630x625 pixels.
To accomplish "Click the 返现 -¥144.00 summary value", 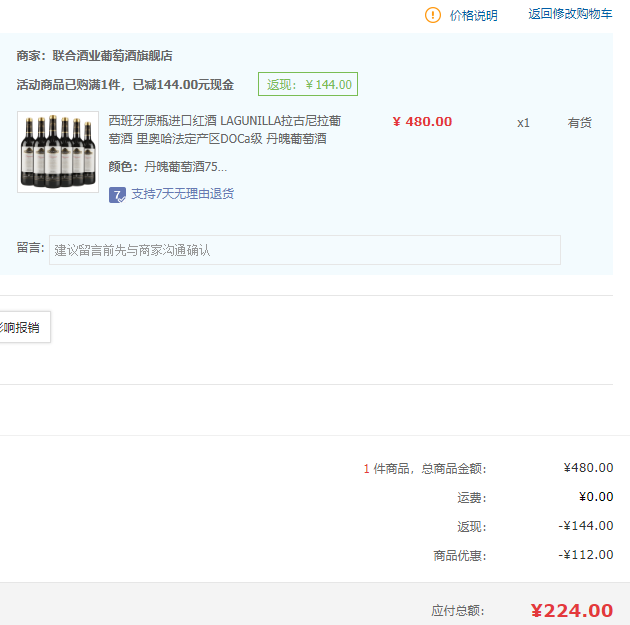I will click(586, 525).
